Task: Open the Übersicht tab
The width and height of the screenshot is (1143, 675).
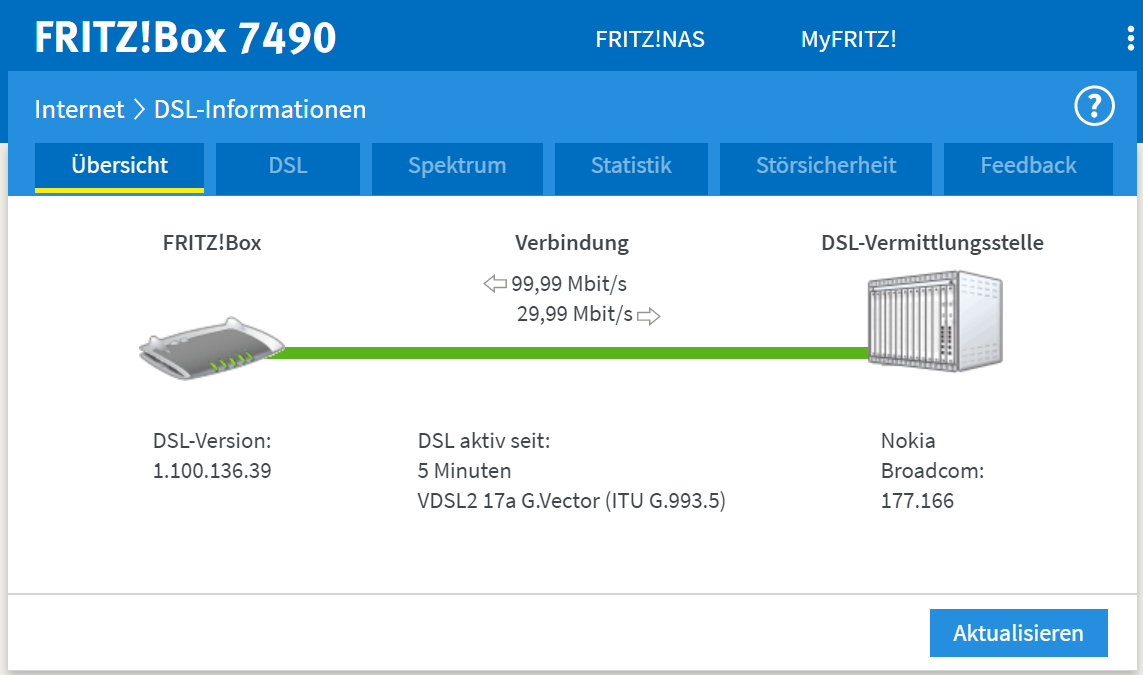Action: (x=120, y=166)
